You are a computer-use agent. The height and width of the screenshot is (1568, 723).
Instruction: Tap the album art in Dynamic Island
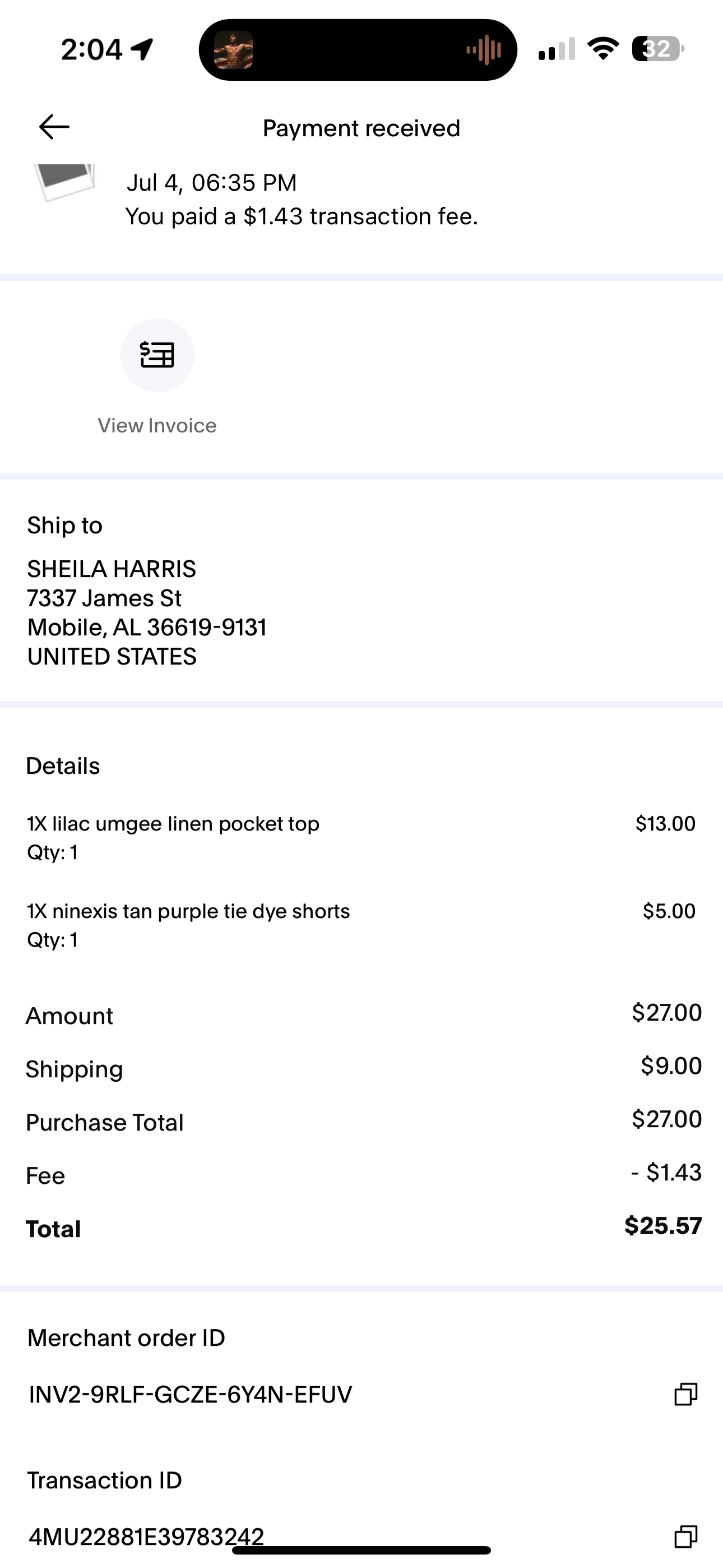pyautogui.click(x=234, y=50)
